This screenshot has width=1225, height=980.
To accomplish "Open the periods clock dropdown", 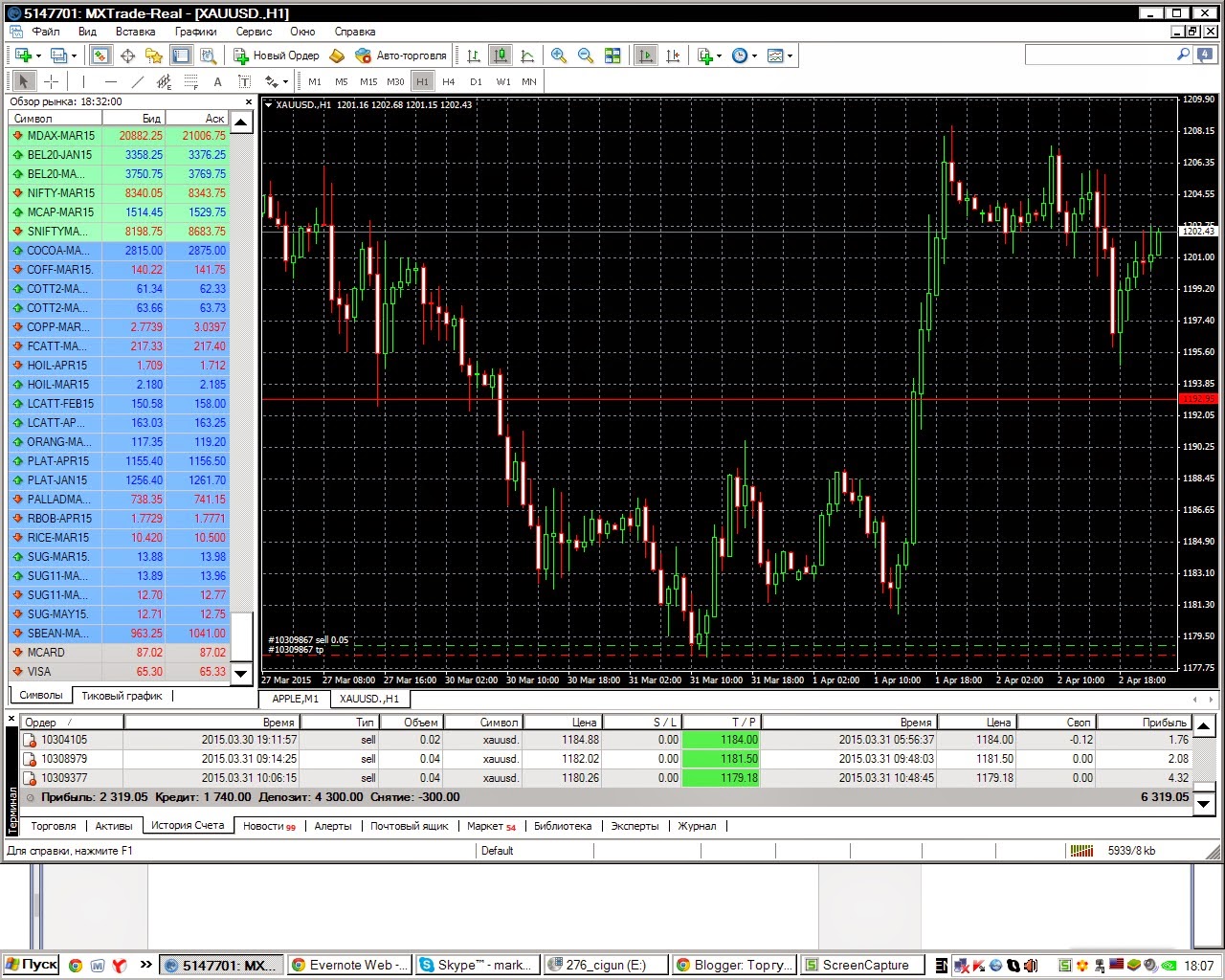I will [744, 56].
